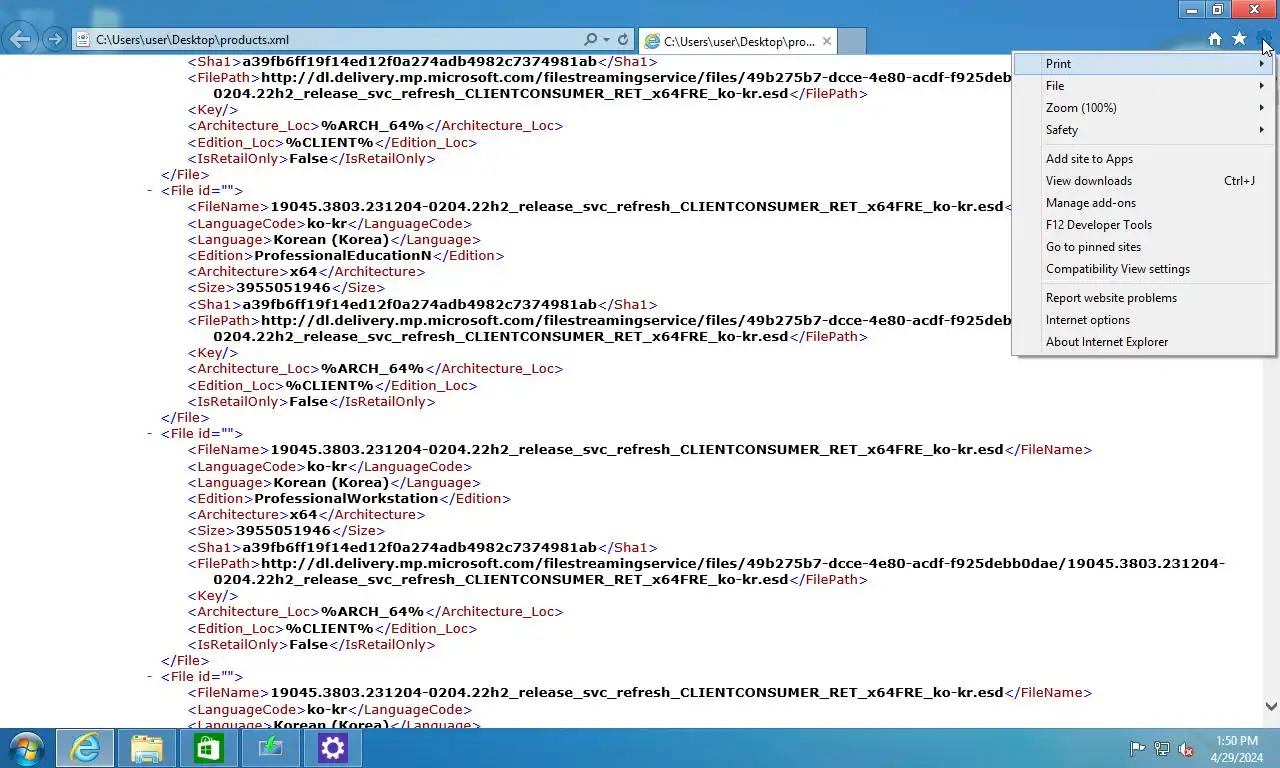Select Report website problems
Image resolution: width=1280 pixels, height=768 pixels.
coord(1143,297)
